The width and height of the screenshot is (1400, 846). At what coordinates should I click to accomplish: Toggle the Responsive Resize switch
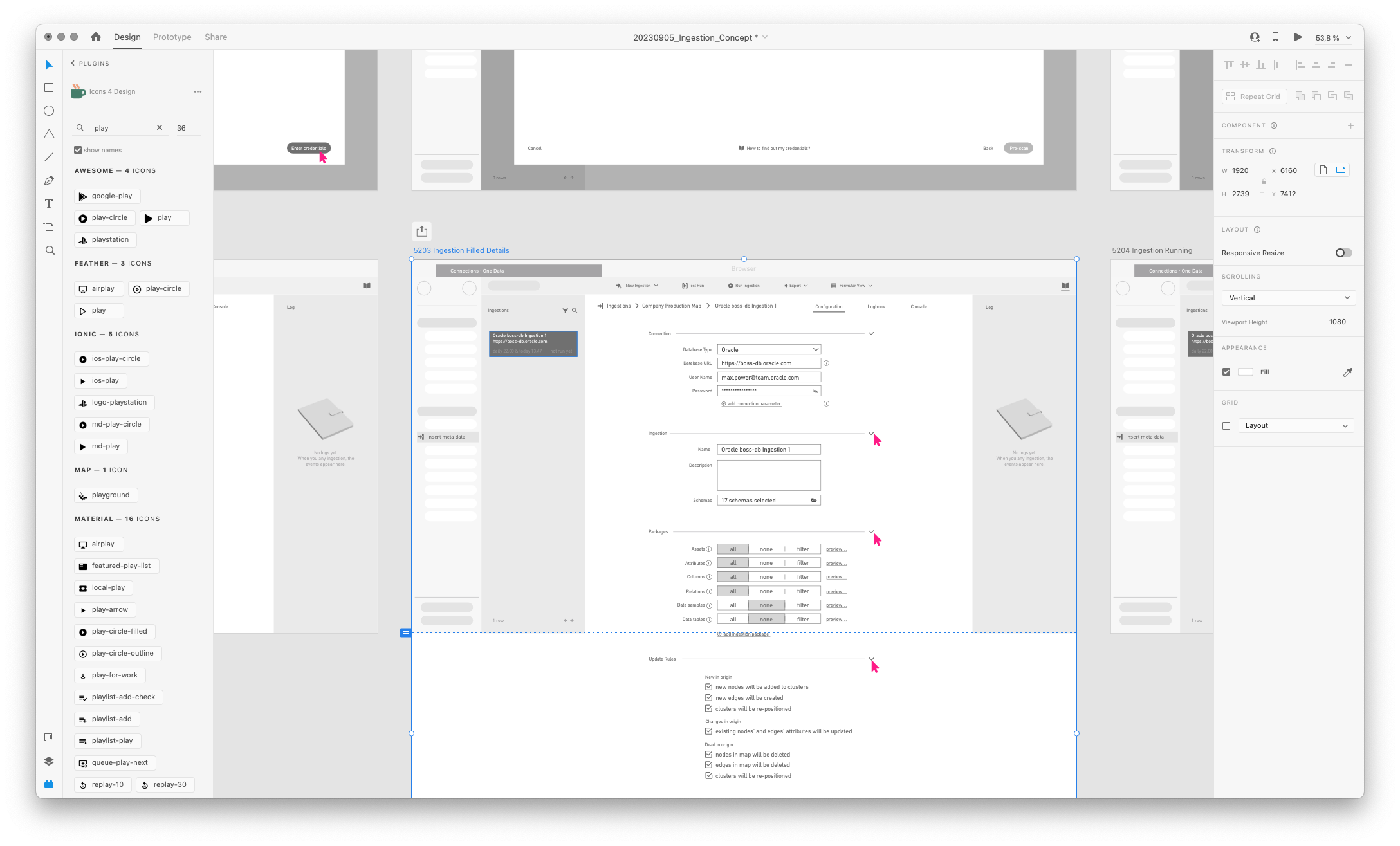pos(1343,253)
